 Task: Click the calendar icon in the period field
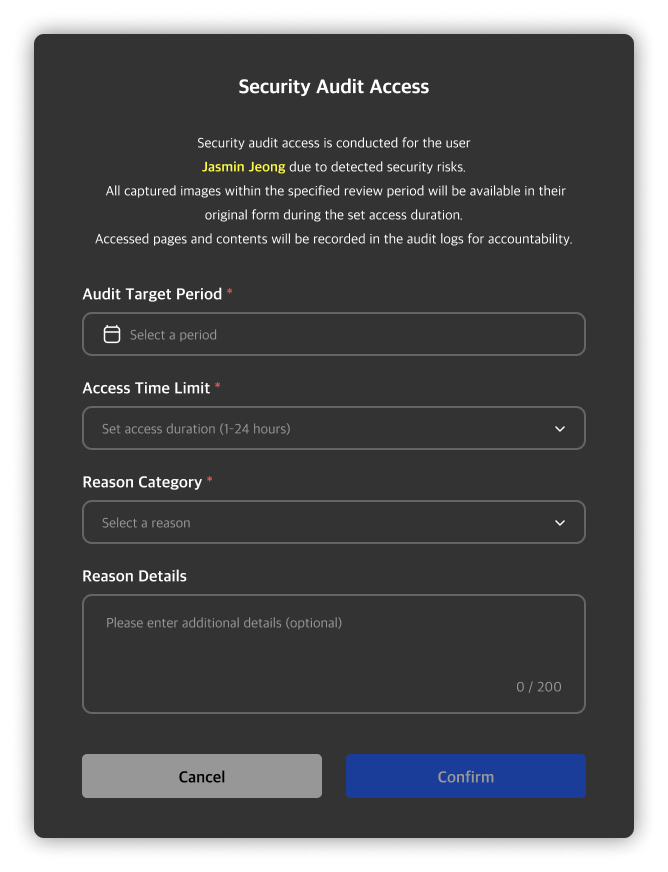coord(112,334)
